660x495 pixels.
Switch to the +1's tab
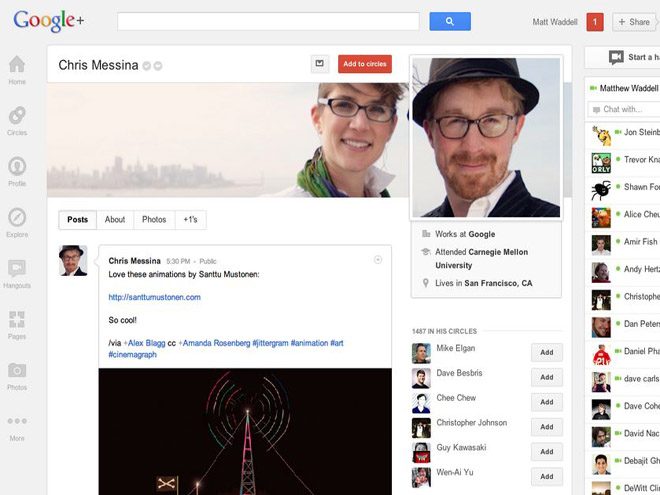coord(190,220)
